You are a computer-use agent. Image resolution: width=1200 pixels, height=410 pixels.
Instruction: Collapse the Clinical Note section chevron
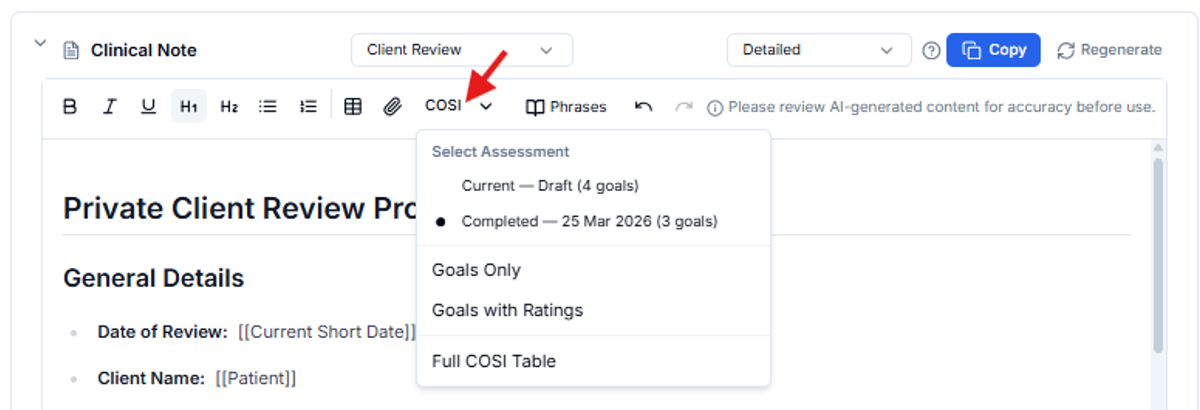click(x=40, y=43)
